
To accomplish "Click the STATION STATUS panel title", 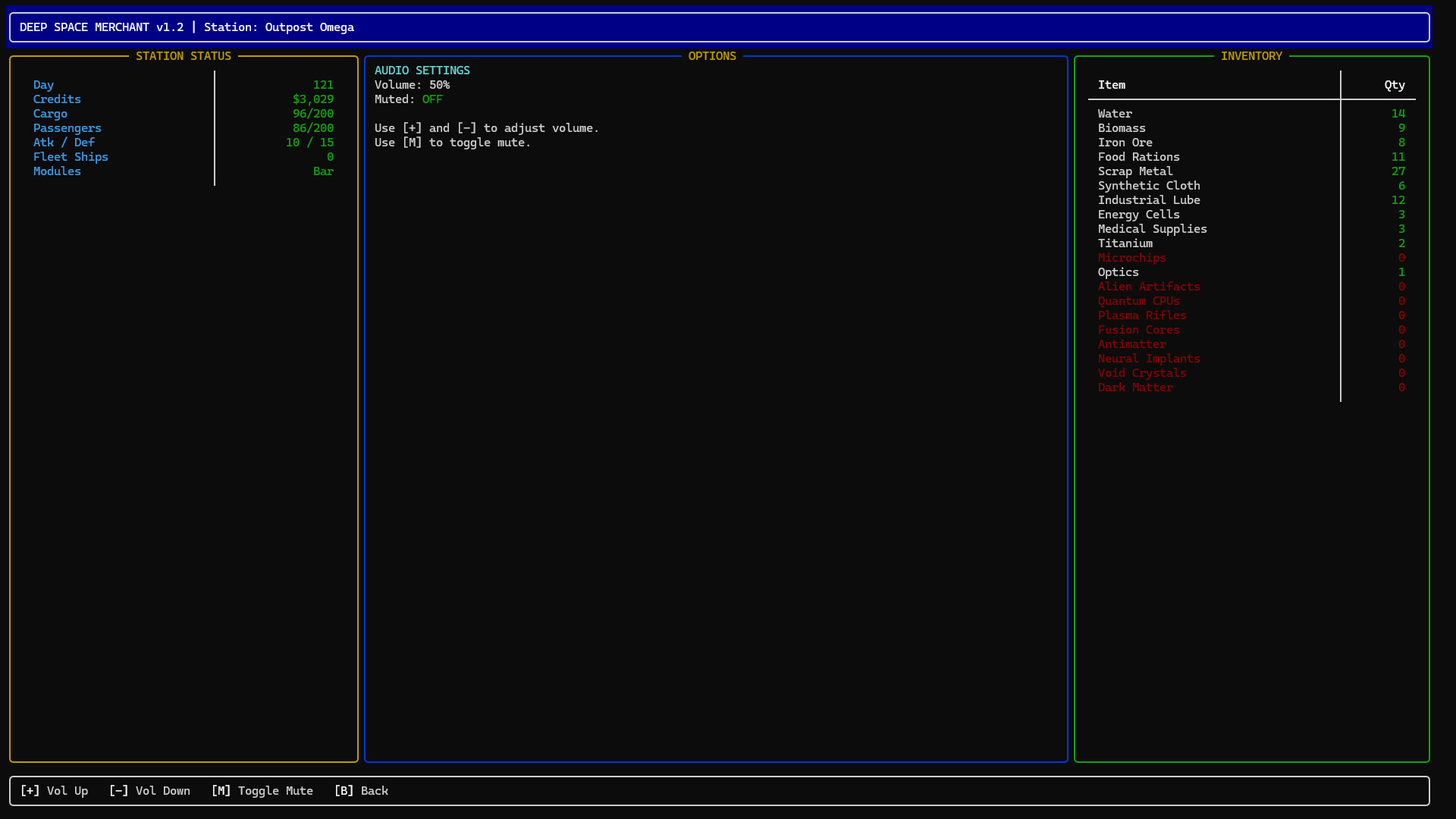I will tap(184, 55).
